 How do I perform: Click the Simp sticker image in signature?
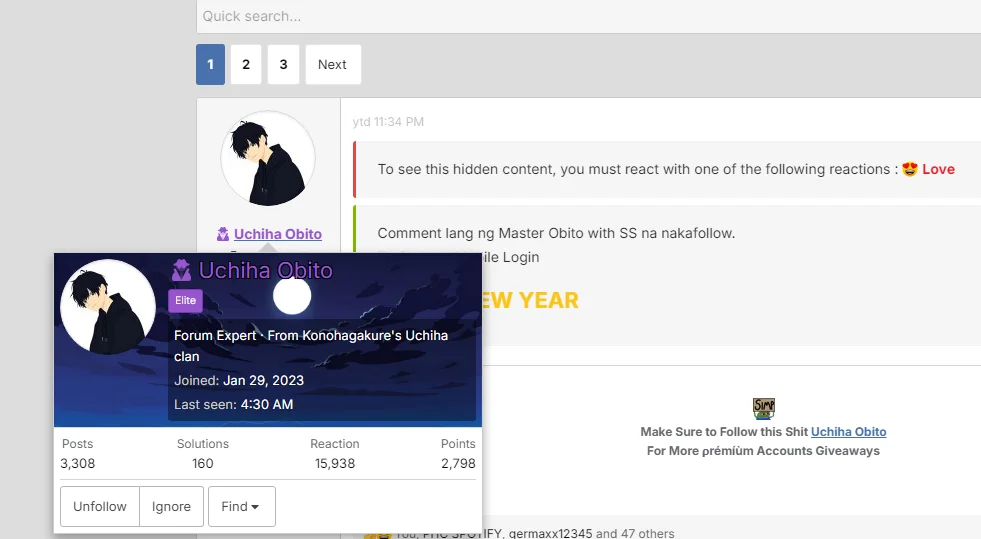click(x=763, y=408)
